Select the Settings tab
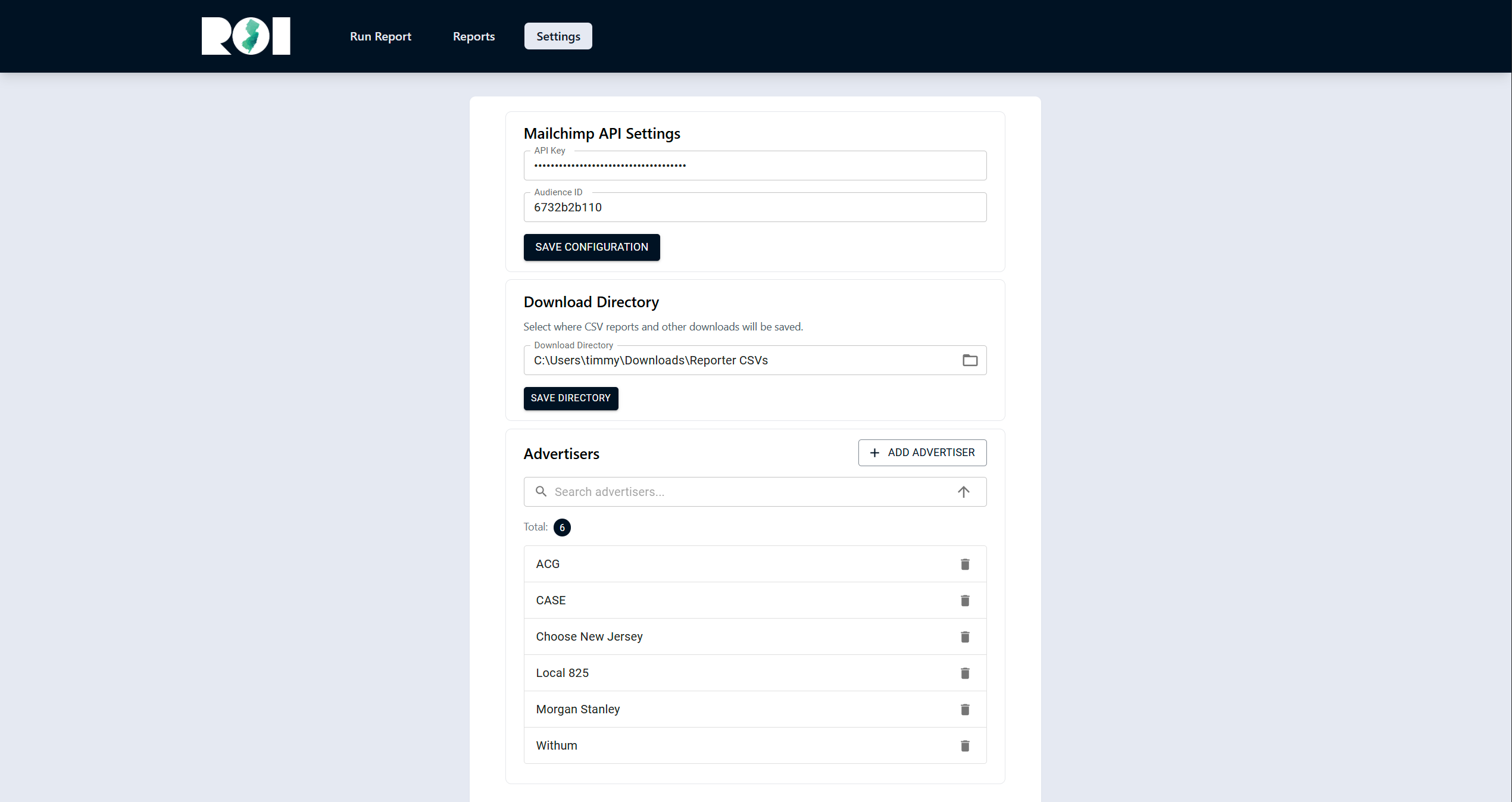Image resolution: width=1512 pixels, height=802 pixels. pos(558,36)
